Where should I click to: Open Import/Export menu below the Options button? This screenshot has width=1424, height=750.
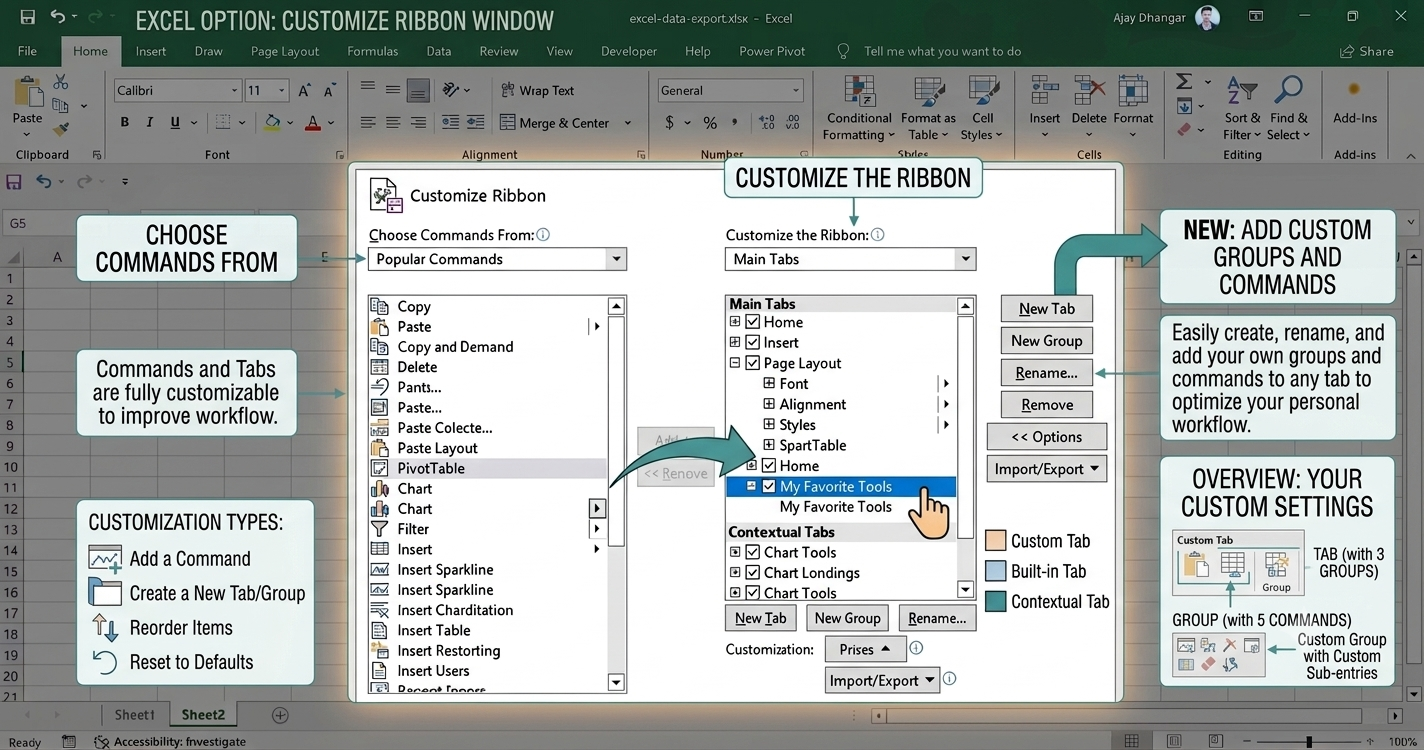click(x=1047, y=469)
